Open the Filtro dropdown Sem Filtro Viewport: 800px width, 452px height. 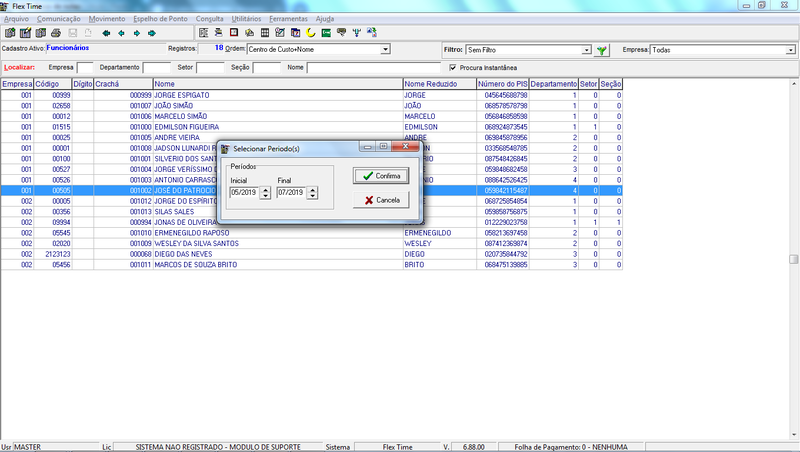(587, 50)
